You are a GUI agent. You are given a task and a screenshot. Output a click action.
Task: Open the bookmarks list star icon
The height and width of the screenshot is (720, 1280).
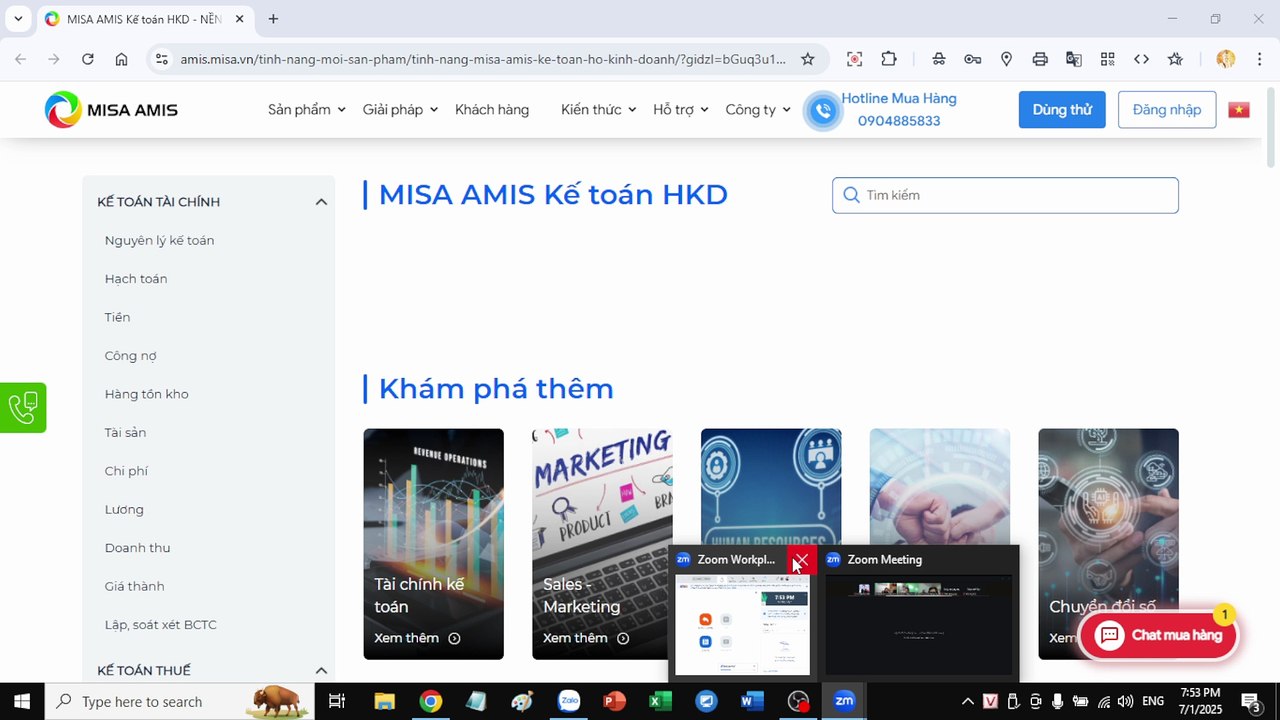click(1175, 59)
